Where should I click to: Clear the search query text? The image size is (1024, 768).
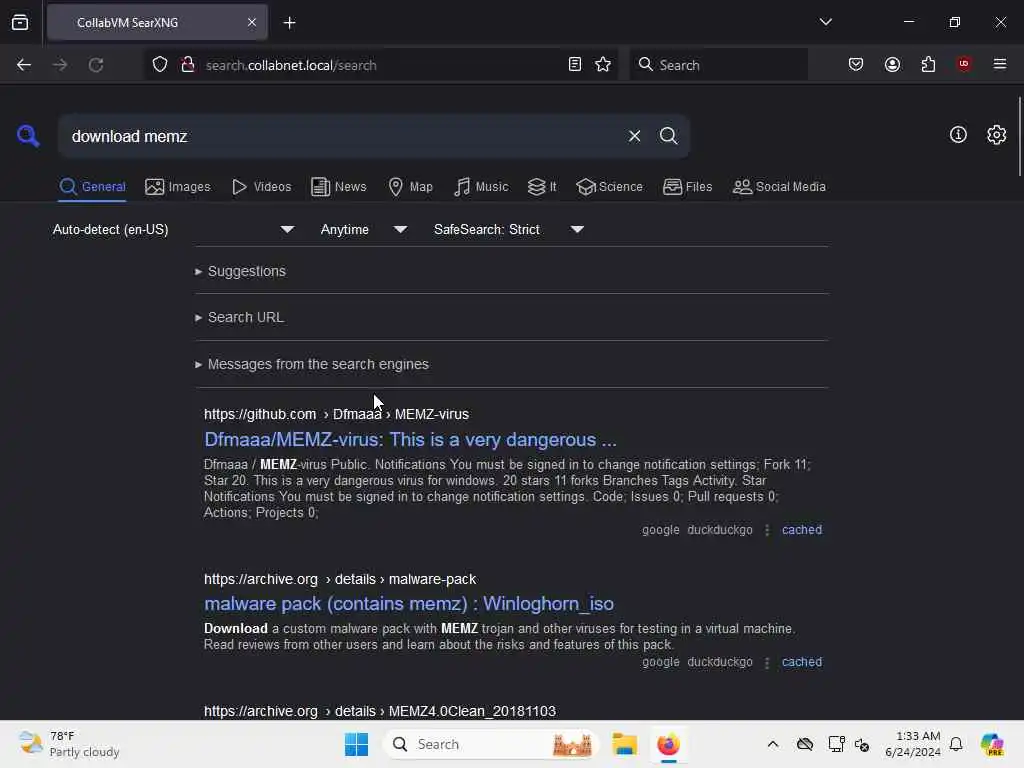pyautogui.click(x=634, y=136)
